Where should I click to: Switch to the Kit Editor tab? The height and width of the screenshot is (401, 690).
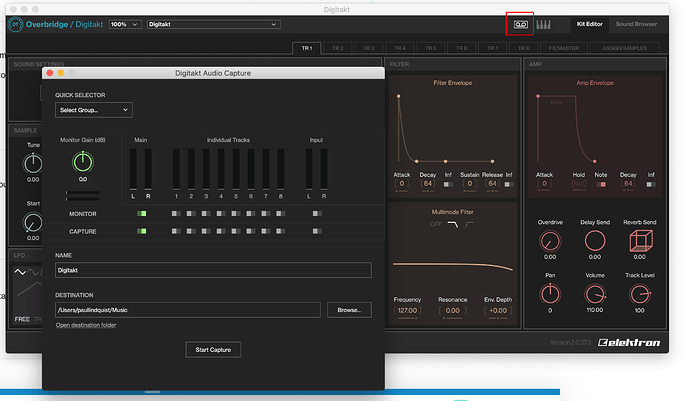(x=589, y=24)
